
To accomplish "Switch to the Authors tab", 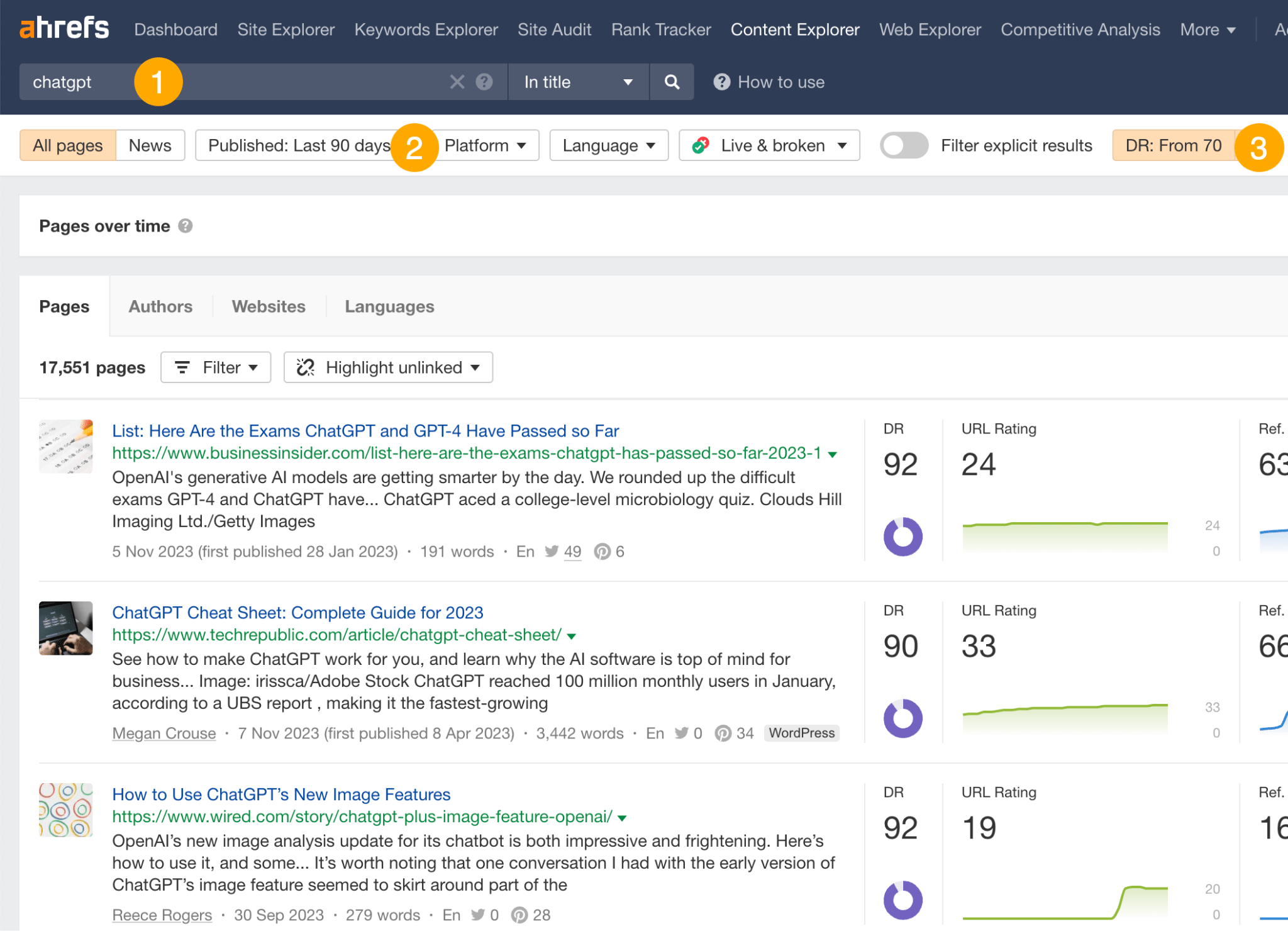I will 160,306.
